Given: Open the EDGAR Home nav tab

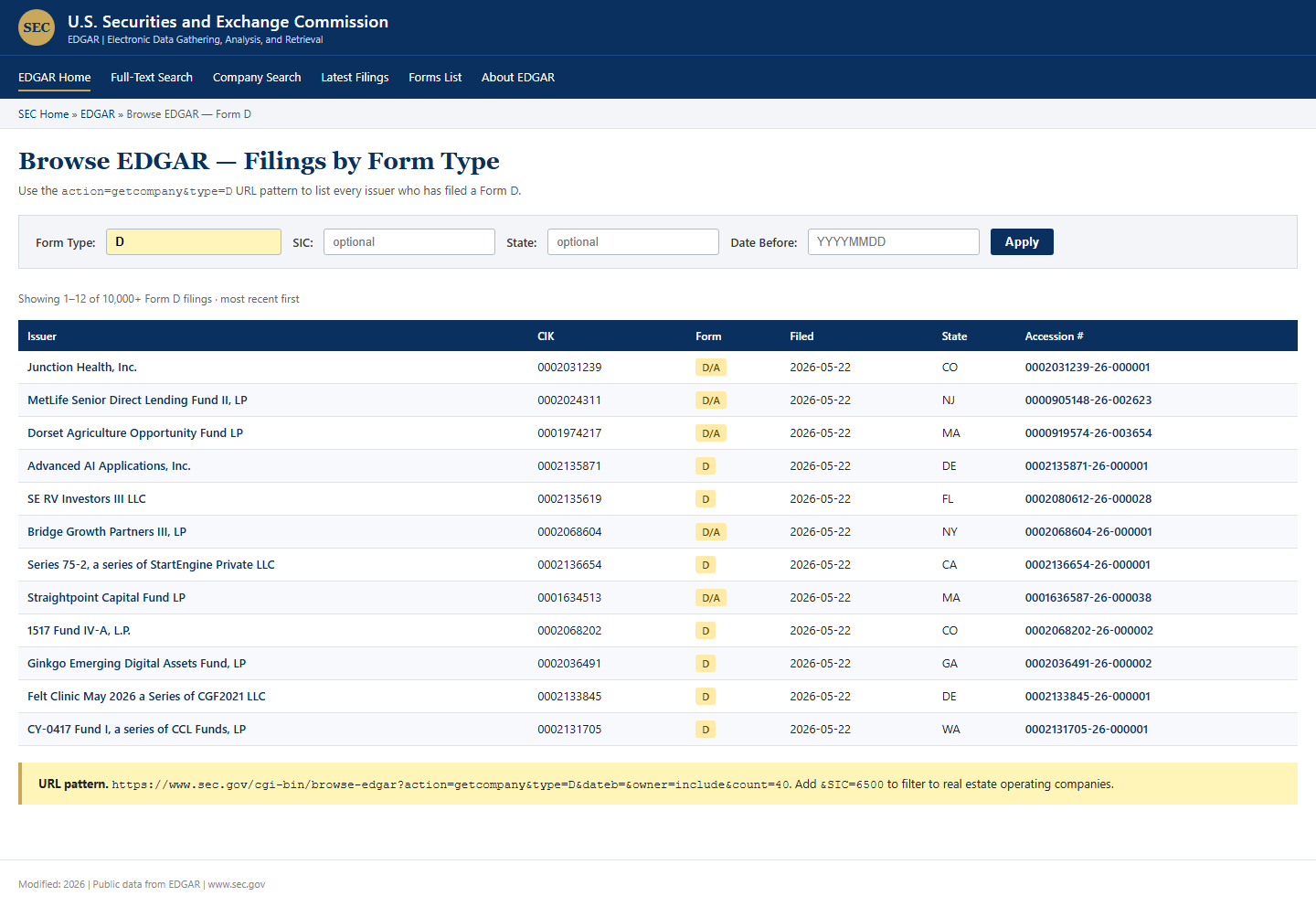Looking at the screenshot, I should [55, 78].
